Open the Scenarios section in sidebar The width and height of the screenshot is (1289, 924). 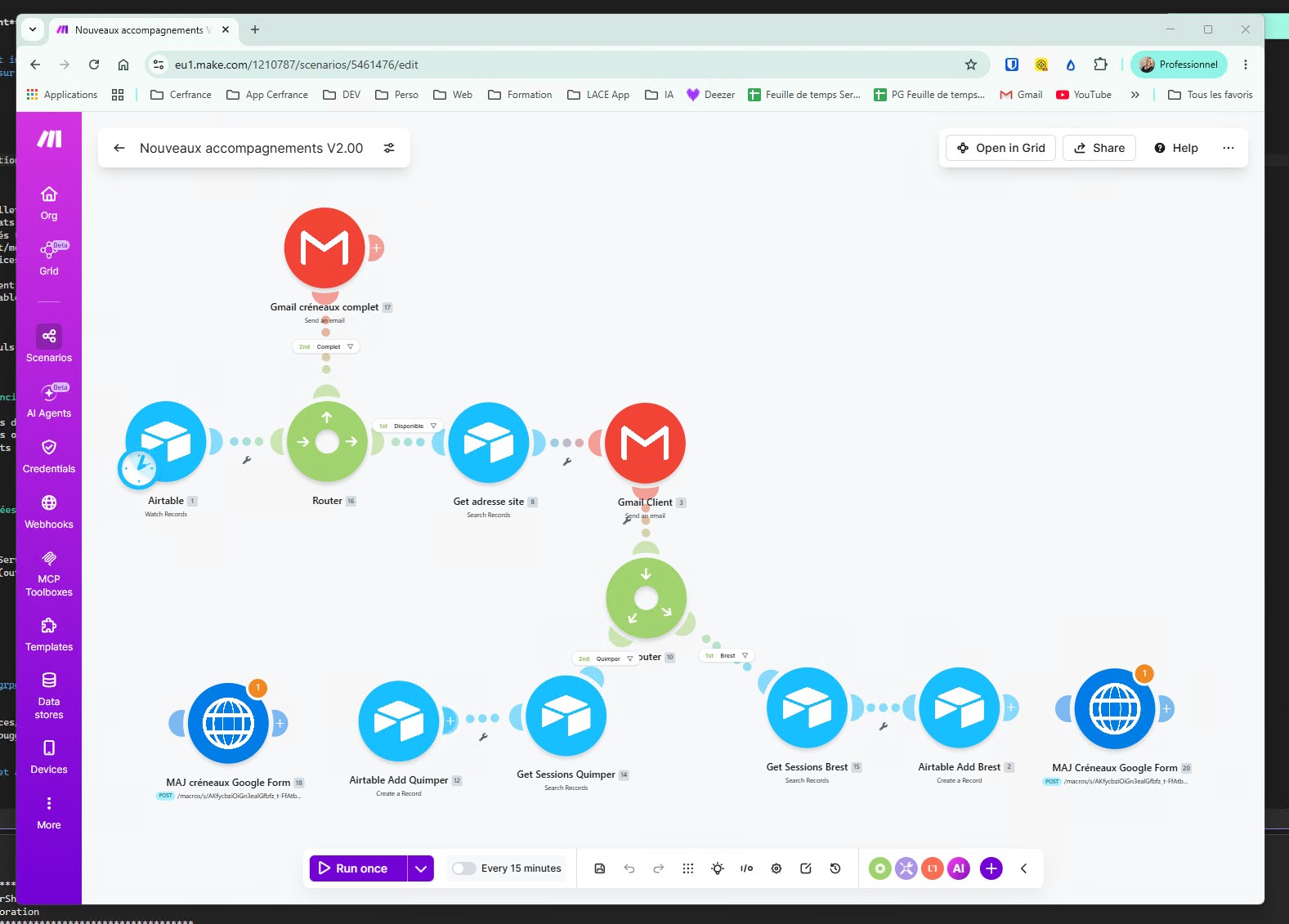click(x=49, y=344)
